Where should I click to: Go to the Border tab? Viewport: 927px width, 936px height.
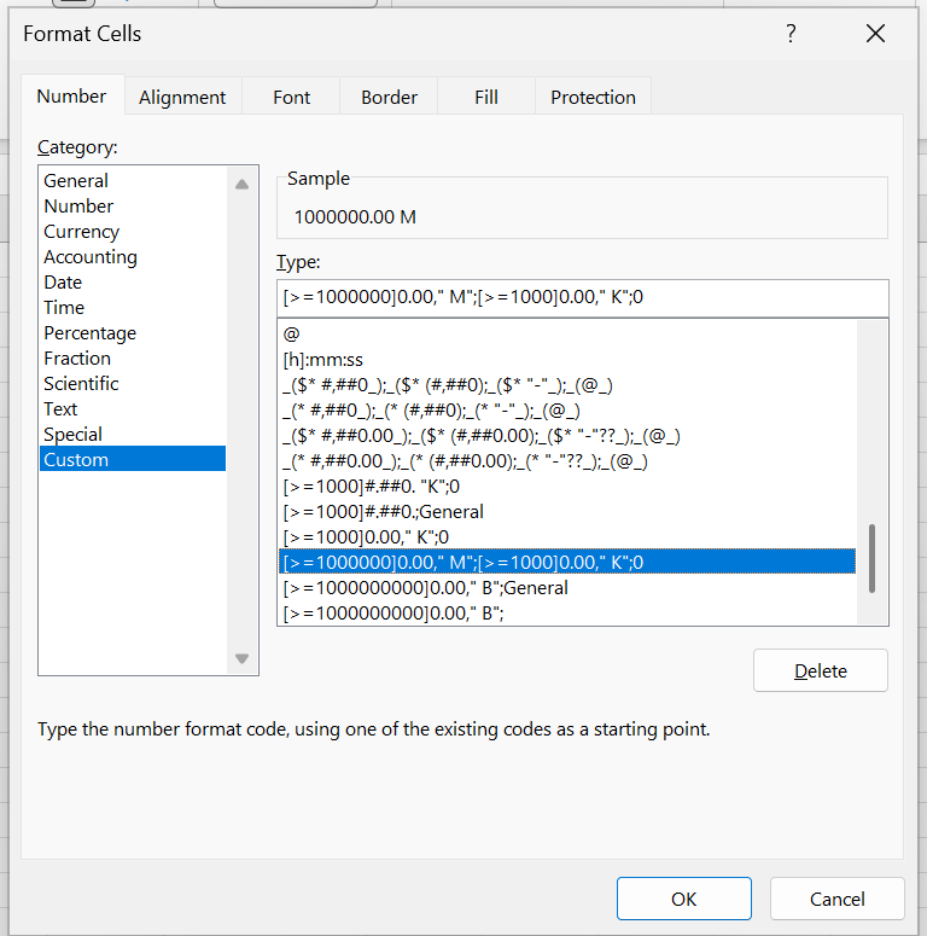[389, 97]
